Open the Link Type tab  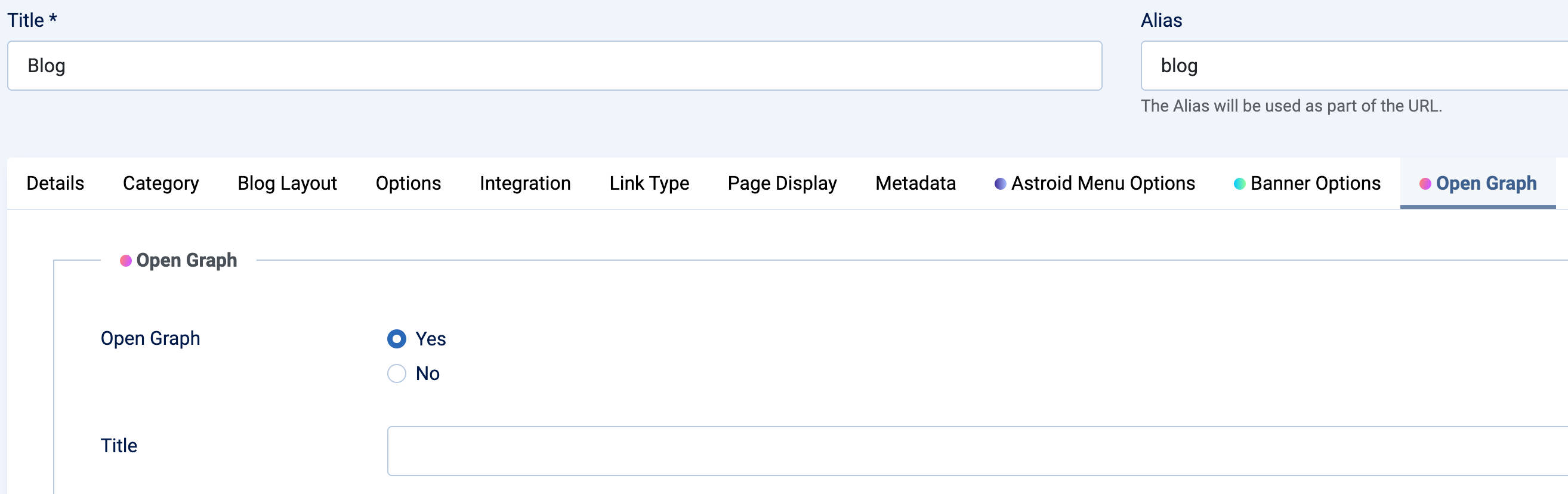(649, 183)
